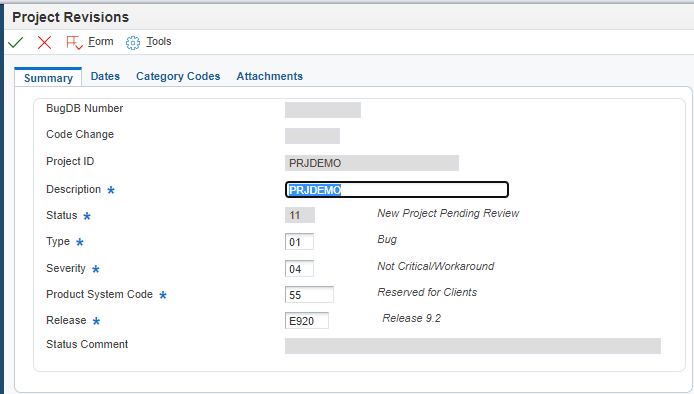Click the Product System Code field
The width and height of the screenshot is (694, 394).
pyautogui.click(x=309, y=295)
